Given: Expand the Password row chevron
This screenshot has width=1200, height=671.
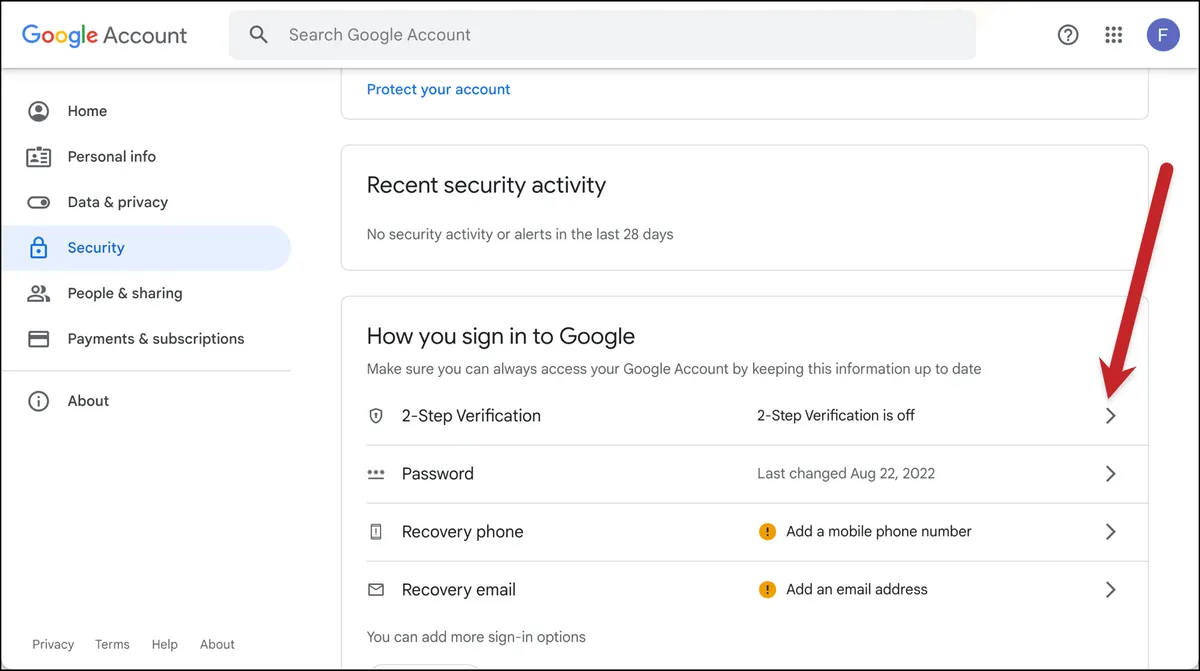Looking at the screenshot, I should tap(1110, 474).
